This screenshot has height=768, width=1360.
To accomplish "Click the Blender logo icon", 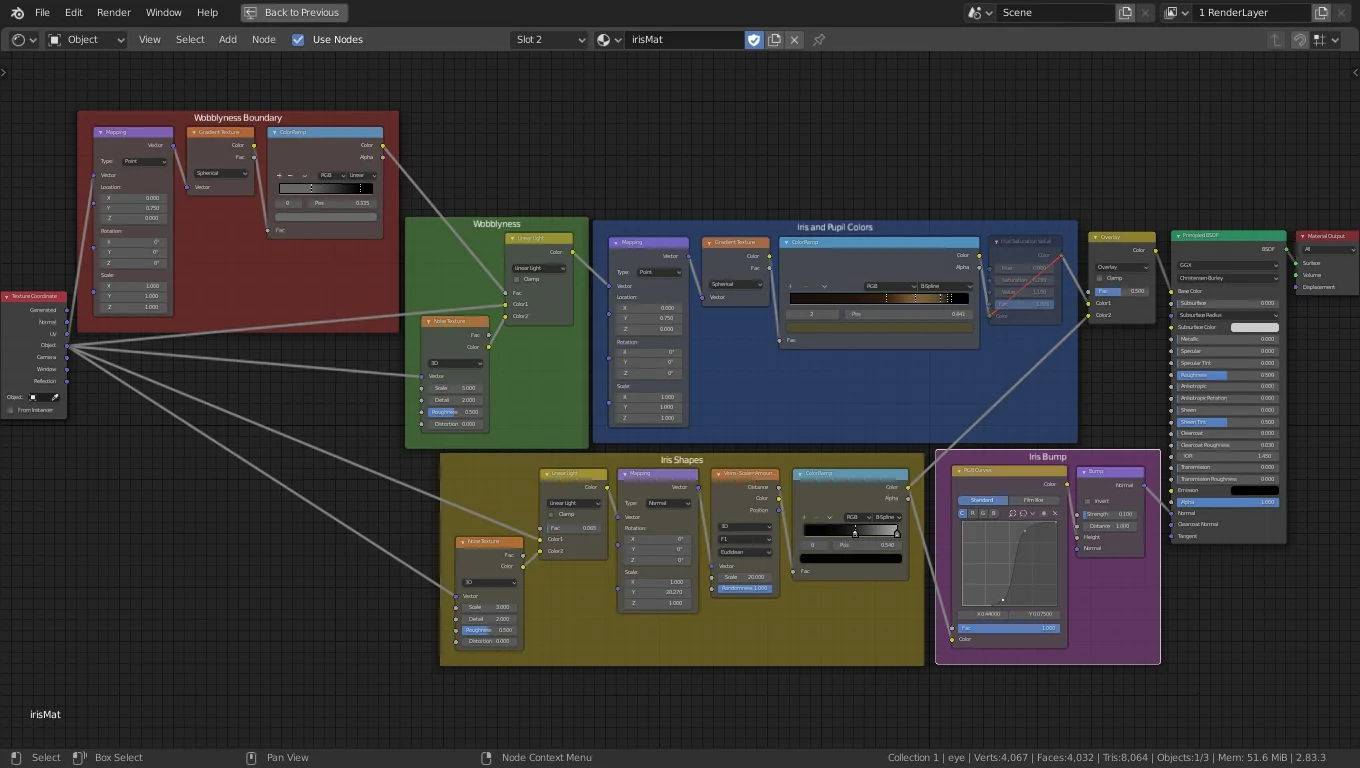I will [x=17, y=13].
